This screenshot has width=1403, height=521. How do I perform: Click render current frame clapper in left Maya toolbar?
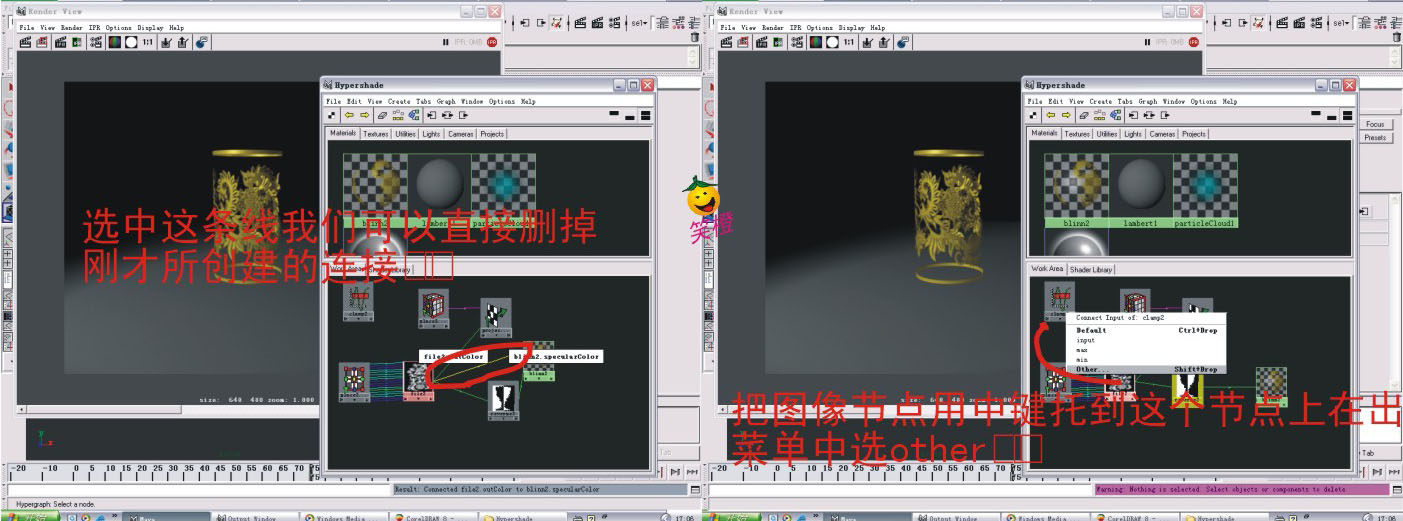click(x=580, y=23)
